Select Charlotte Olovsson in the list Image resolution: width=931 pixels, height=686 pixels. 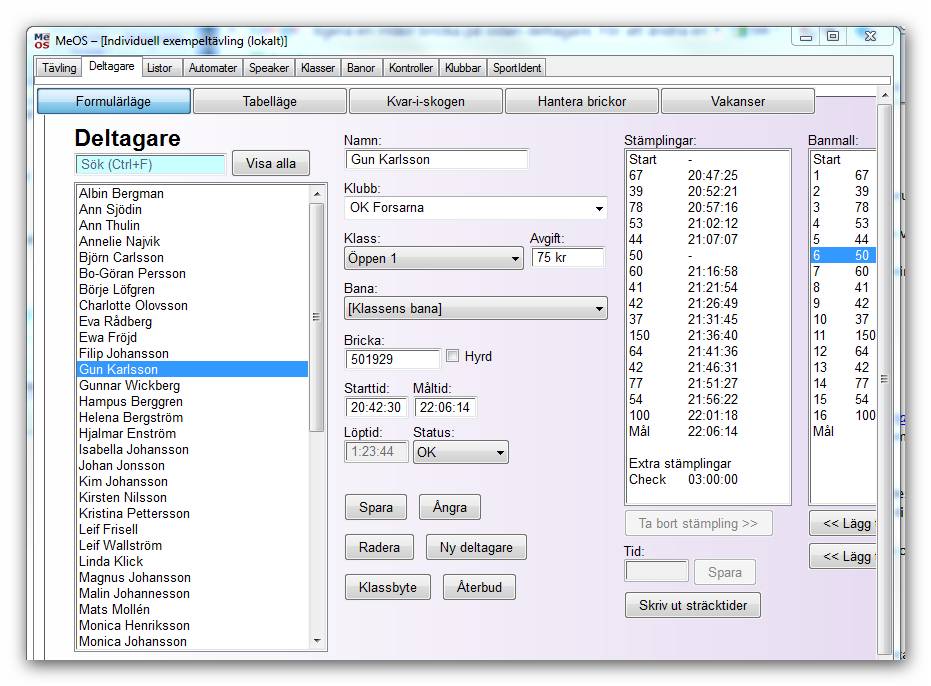coord(192,306)
